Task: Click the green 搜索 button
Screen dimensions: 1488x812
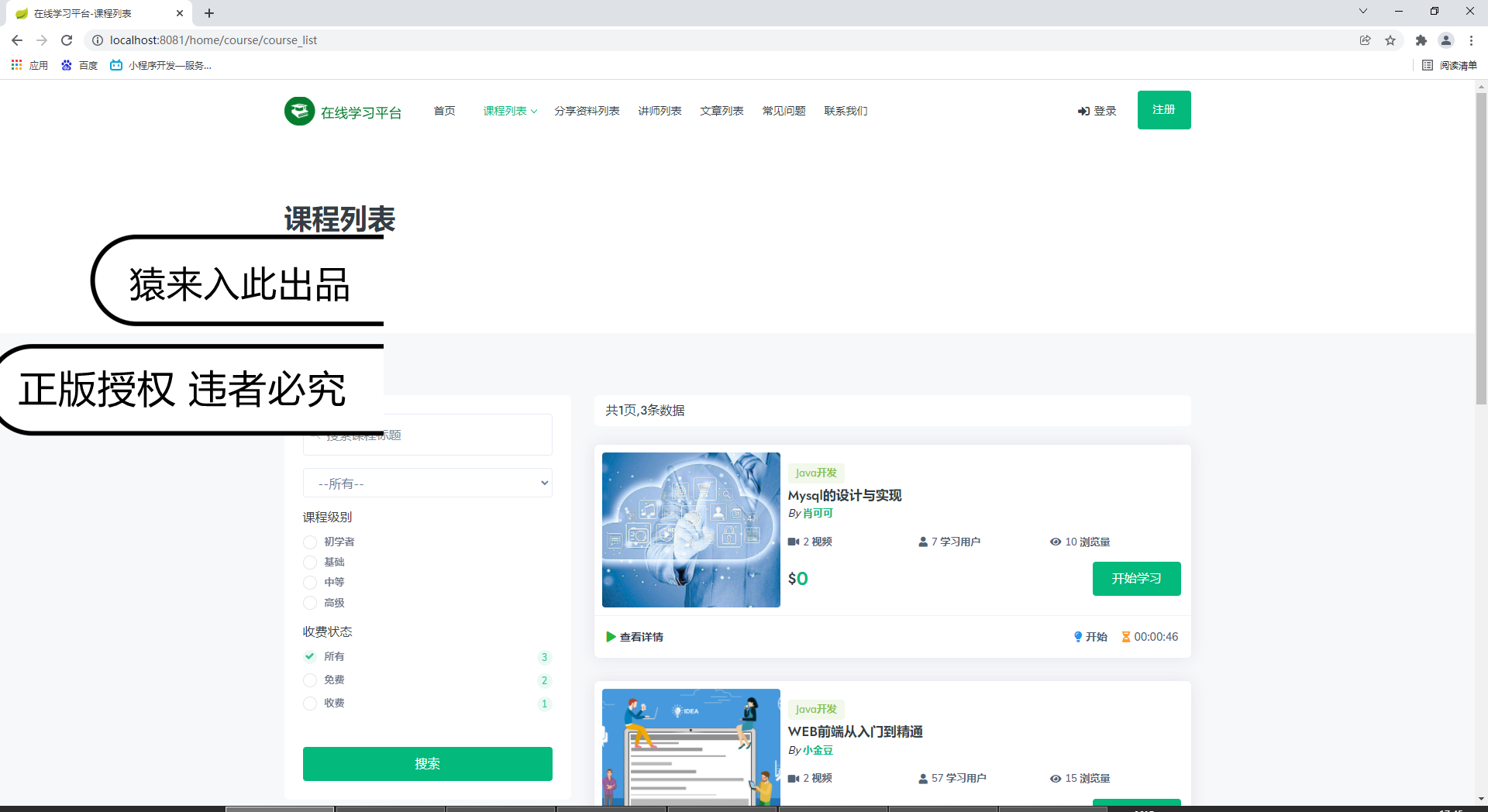Action: 428,764
